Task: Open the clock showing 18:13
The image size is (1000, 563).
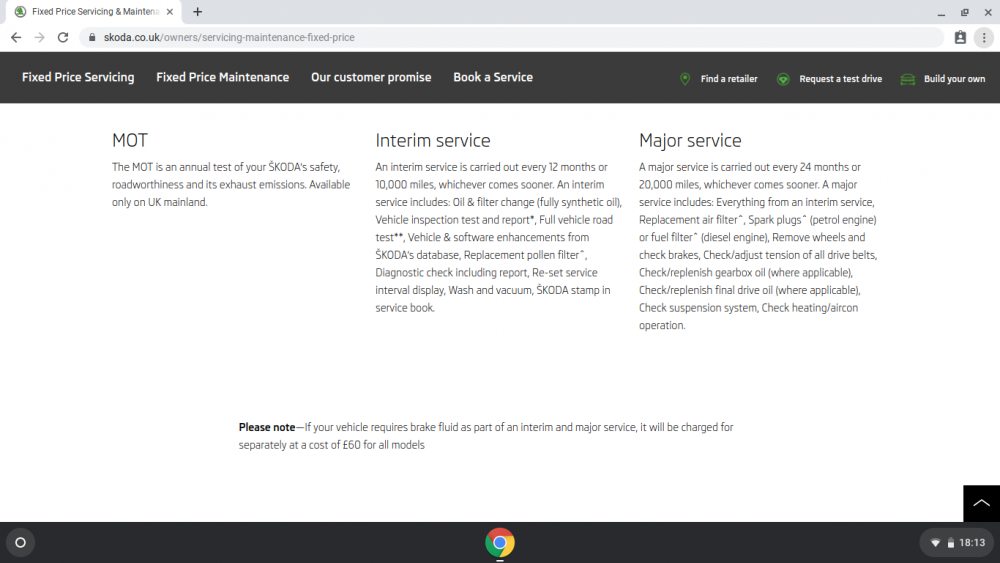Action: (x=972, y=543)
